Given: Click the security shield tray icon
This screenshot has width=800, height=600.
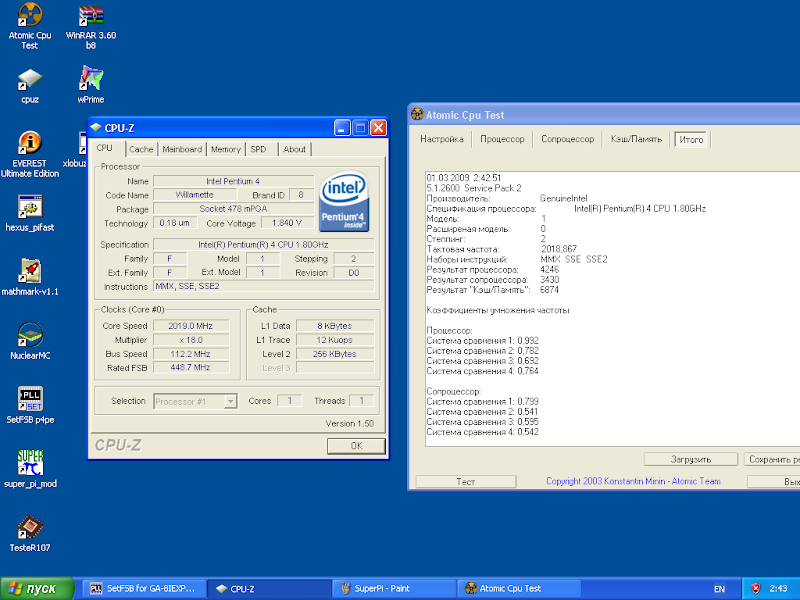Looking at the screenshot, I should pos(756,588).
